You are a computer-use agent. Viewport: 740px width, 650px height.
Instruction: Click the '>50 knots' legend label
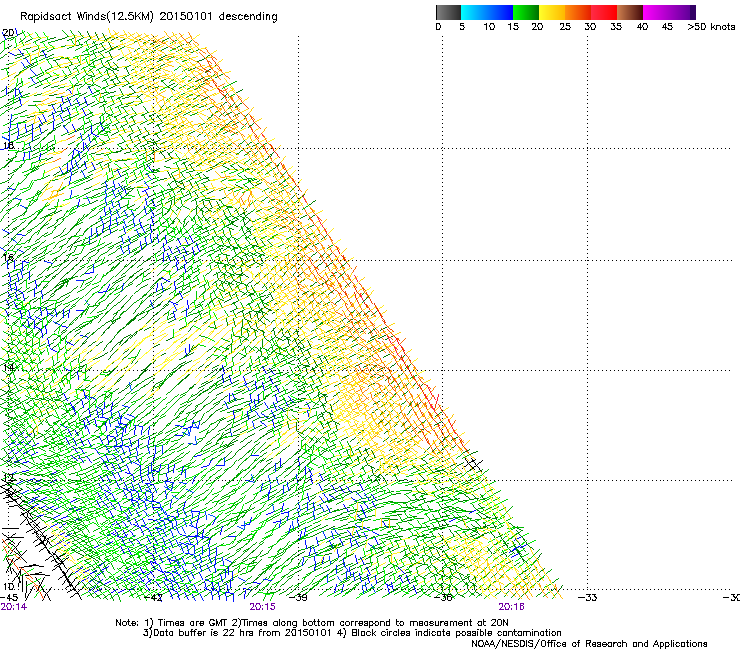coord(711,27)
